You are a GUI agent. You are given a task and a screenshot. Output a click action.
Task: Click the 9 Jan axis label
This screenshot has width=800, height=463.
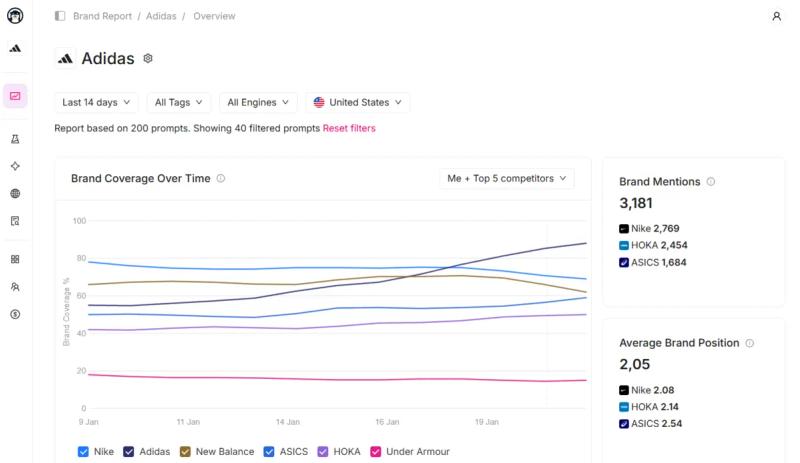click(89, 422)
